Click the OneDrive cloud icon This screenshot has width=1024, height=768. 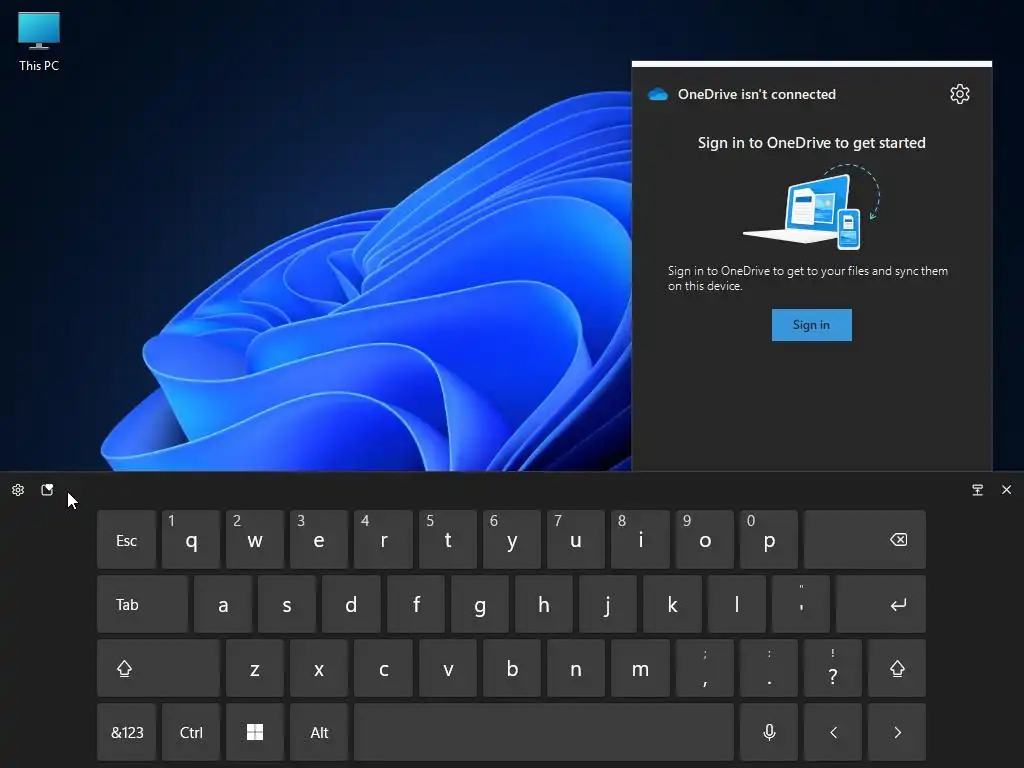pos(658,94)
